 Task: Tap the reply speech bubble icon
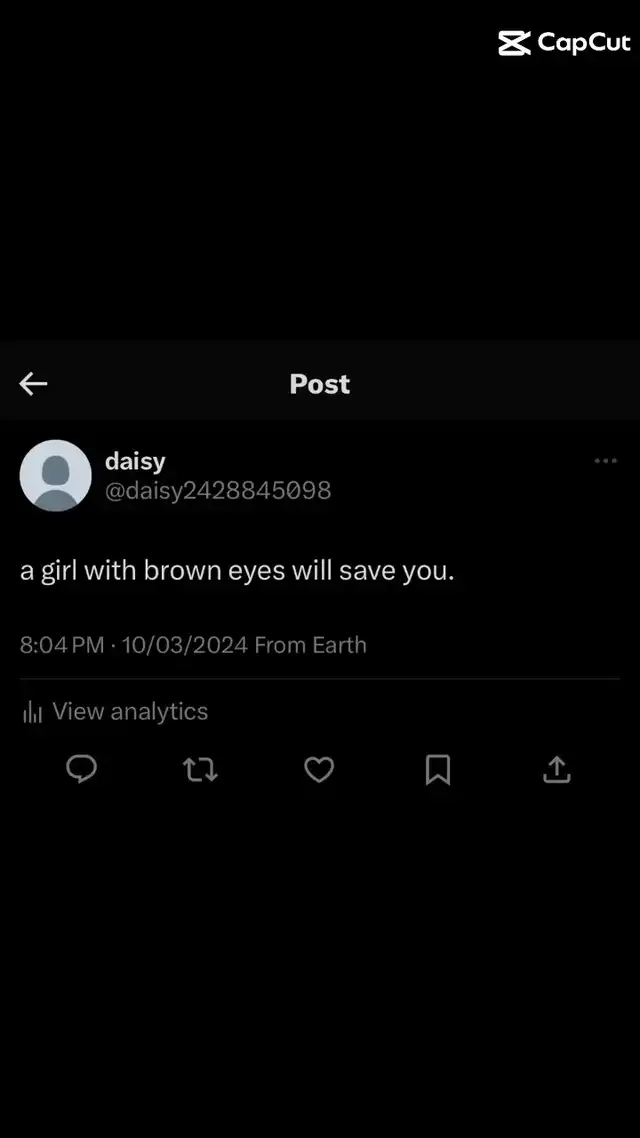[81, 769]
